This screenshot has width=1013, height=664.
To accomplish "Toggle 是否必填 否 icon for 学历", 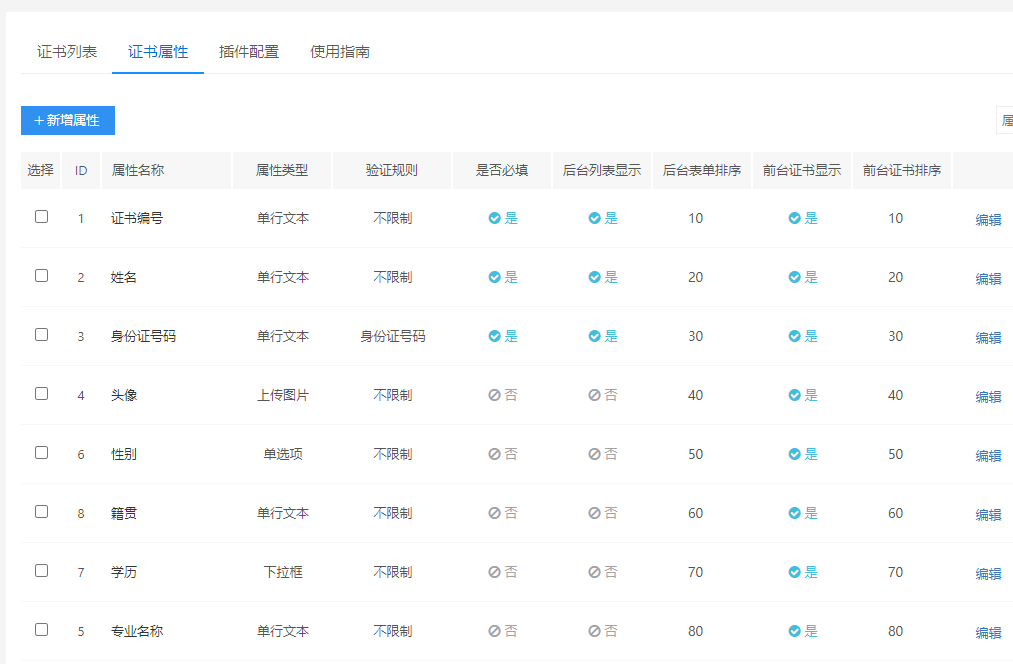I will (494, 572).
